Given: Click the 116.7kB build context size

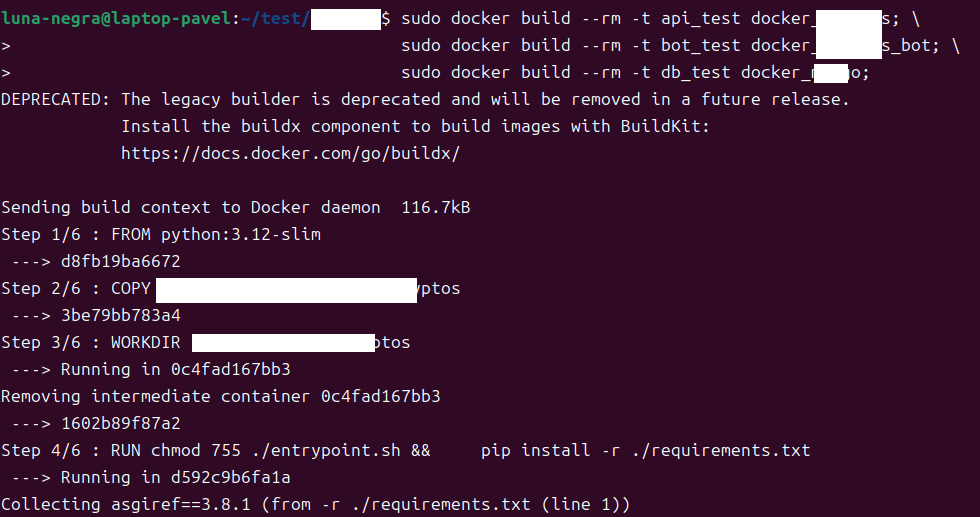Looking at the screenshot, I should pos(435,207).
